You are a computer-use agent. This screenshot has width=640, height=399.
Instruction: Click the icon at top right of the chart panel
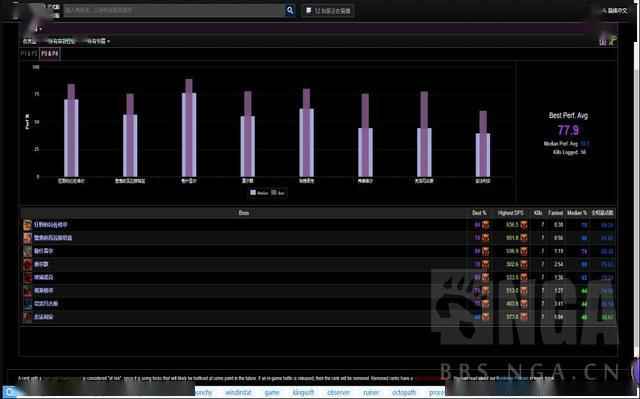click(x=612, y=41)
